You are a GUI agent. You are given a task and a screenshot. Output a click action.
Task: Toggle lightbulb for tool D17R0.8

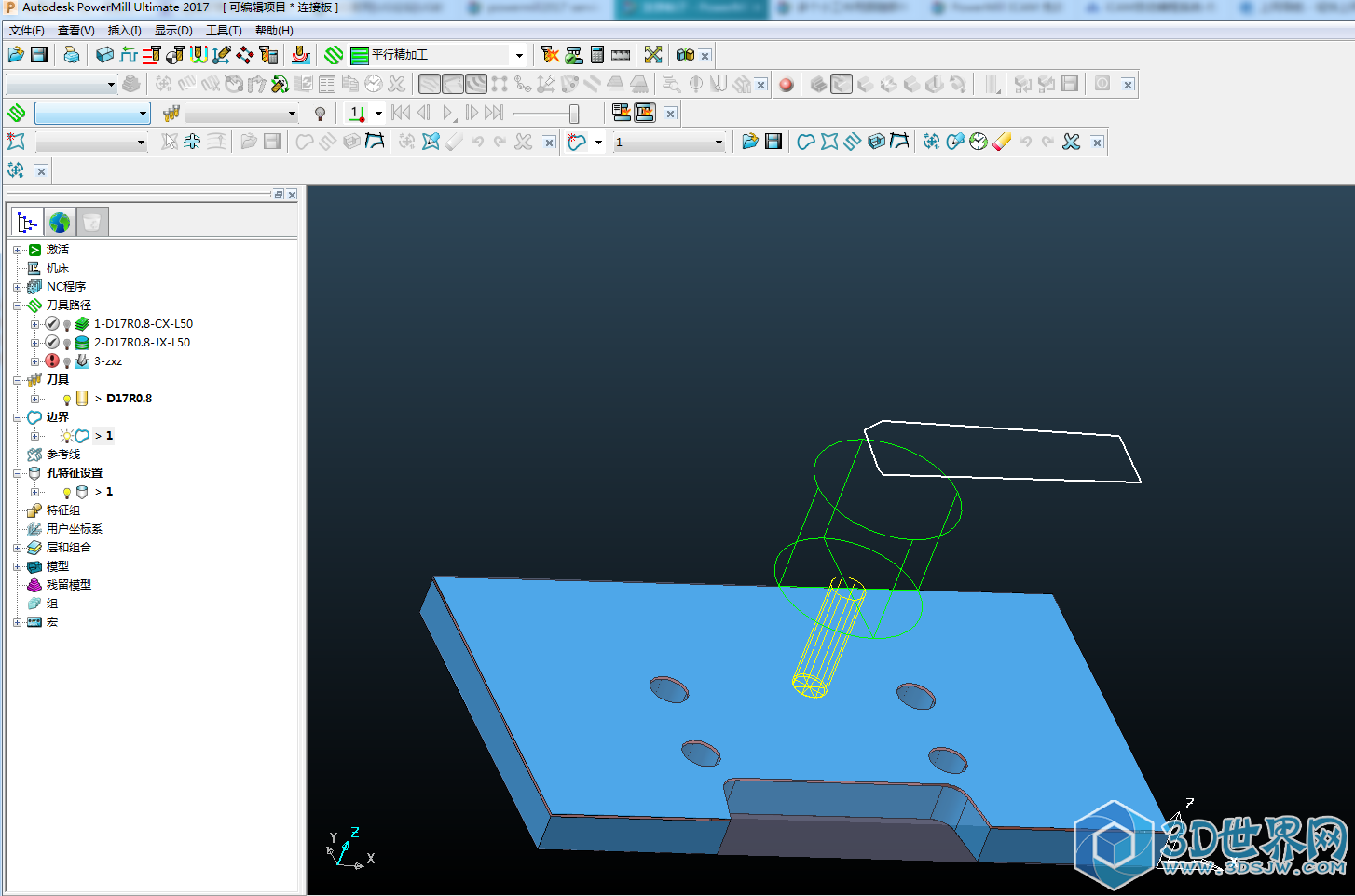[x=67, y=400]
